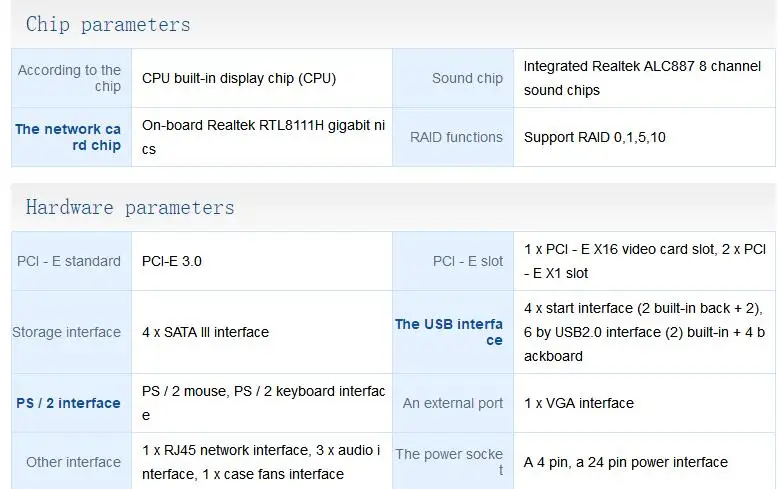This screenshot has width=781, height=489.
Task: Click the "The network card chip" link
Action: point(68,137)
